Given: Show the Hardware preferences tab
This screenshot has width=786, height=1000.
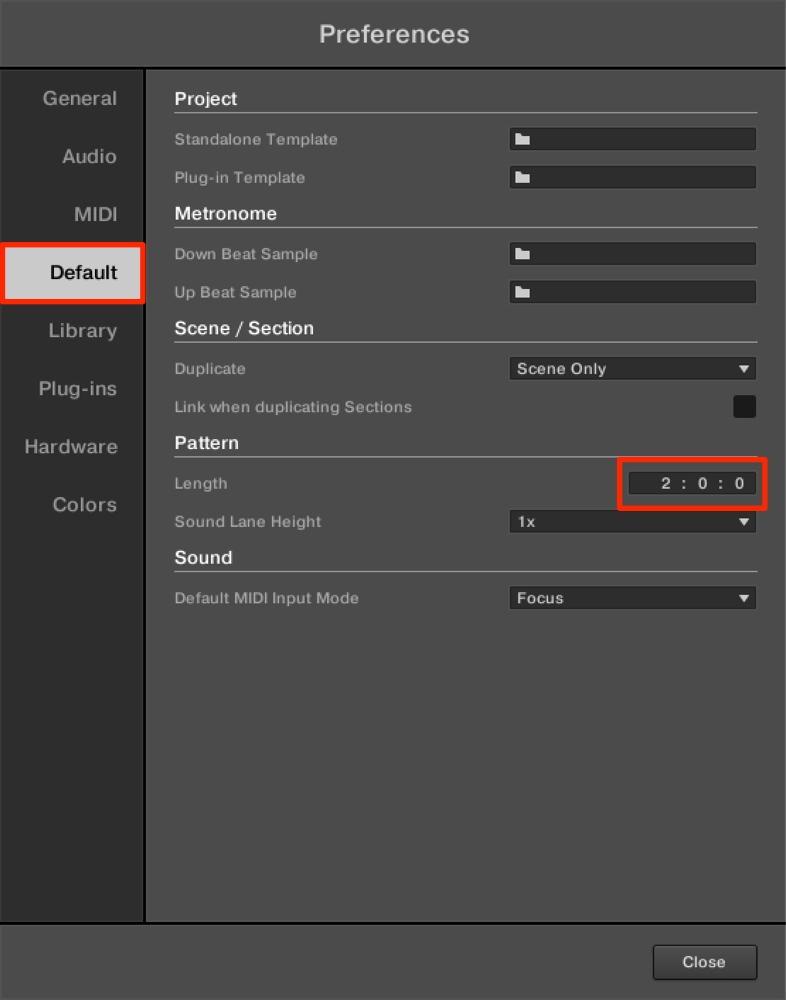Looking at the screenshot, I should pos(71,446).
